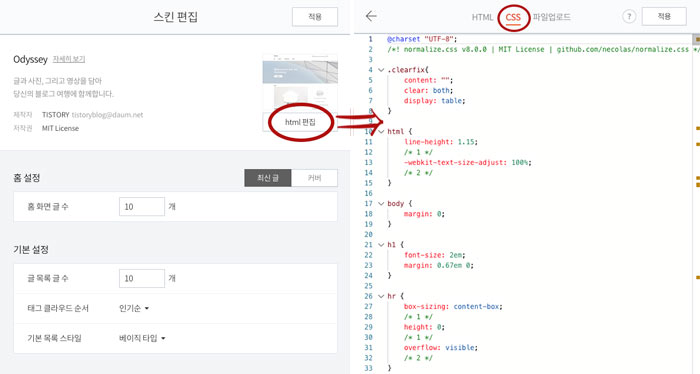Click the -webkit-text-size-adjust code line
Screen dimensions: 700x374
coord(467,162)
